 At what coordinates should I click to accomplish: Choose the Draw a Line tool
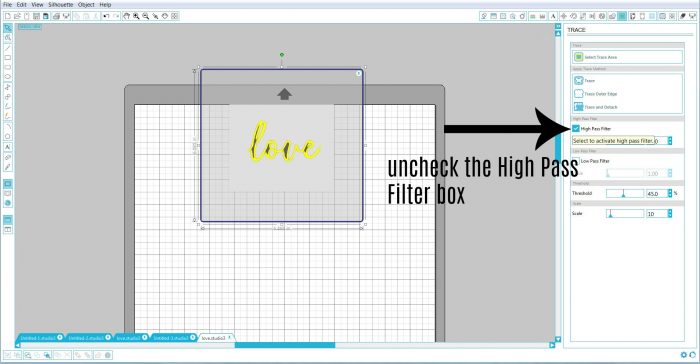click(8, 48)
